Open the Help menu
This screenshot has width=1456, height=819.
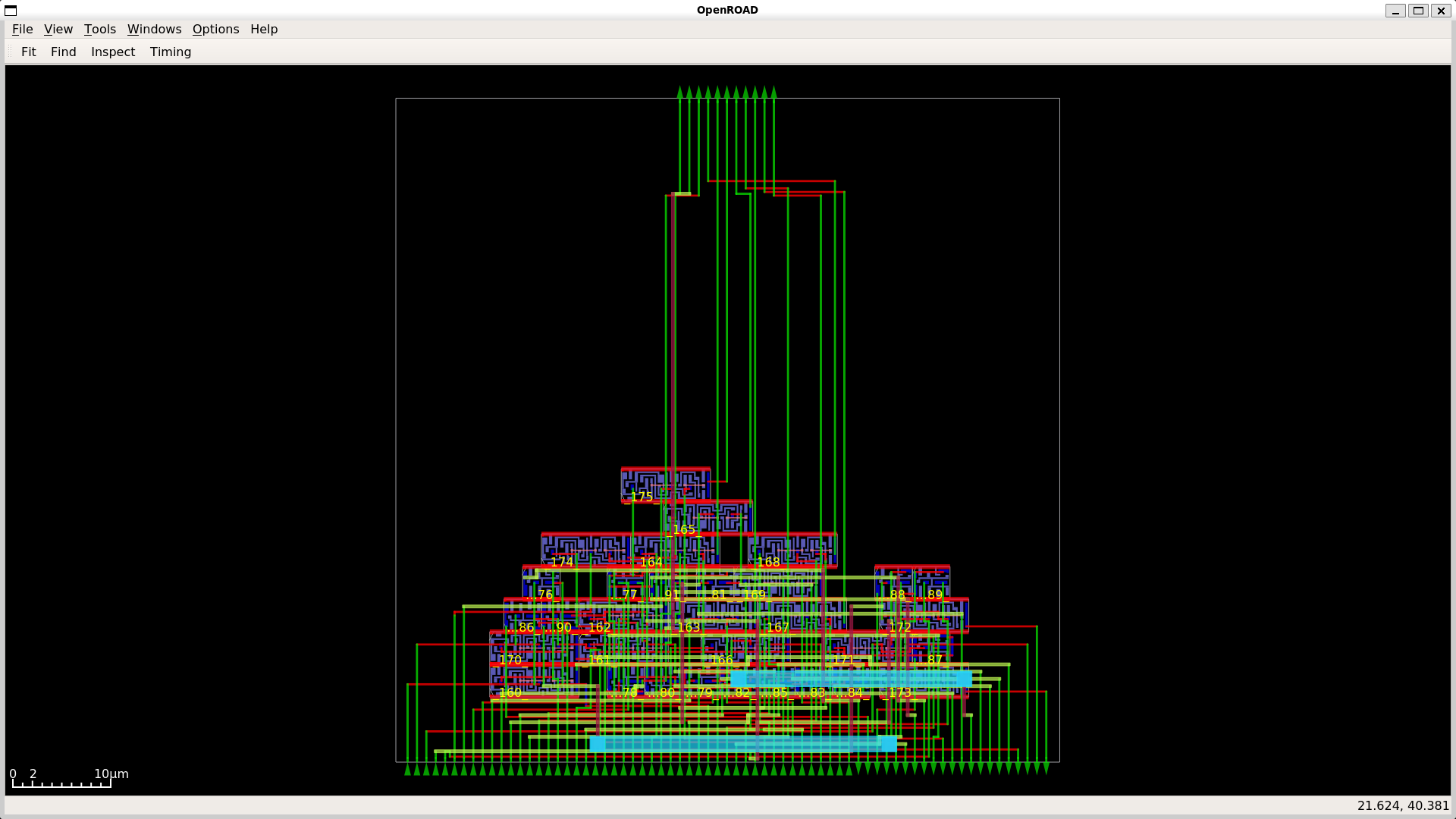coord(264,29)
